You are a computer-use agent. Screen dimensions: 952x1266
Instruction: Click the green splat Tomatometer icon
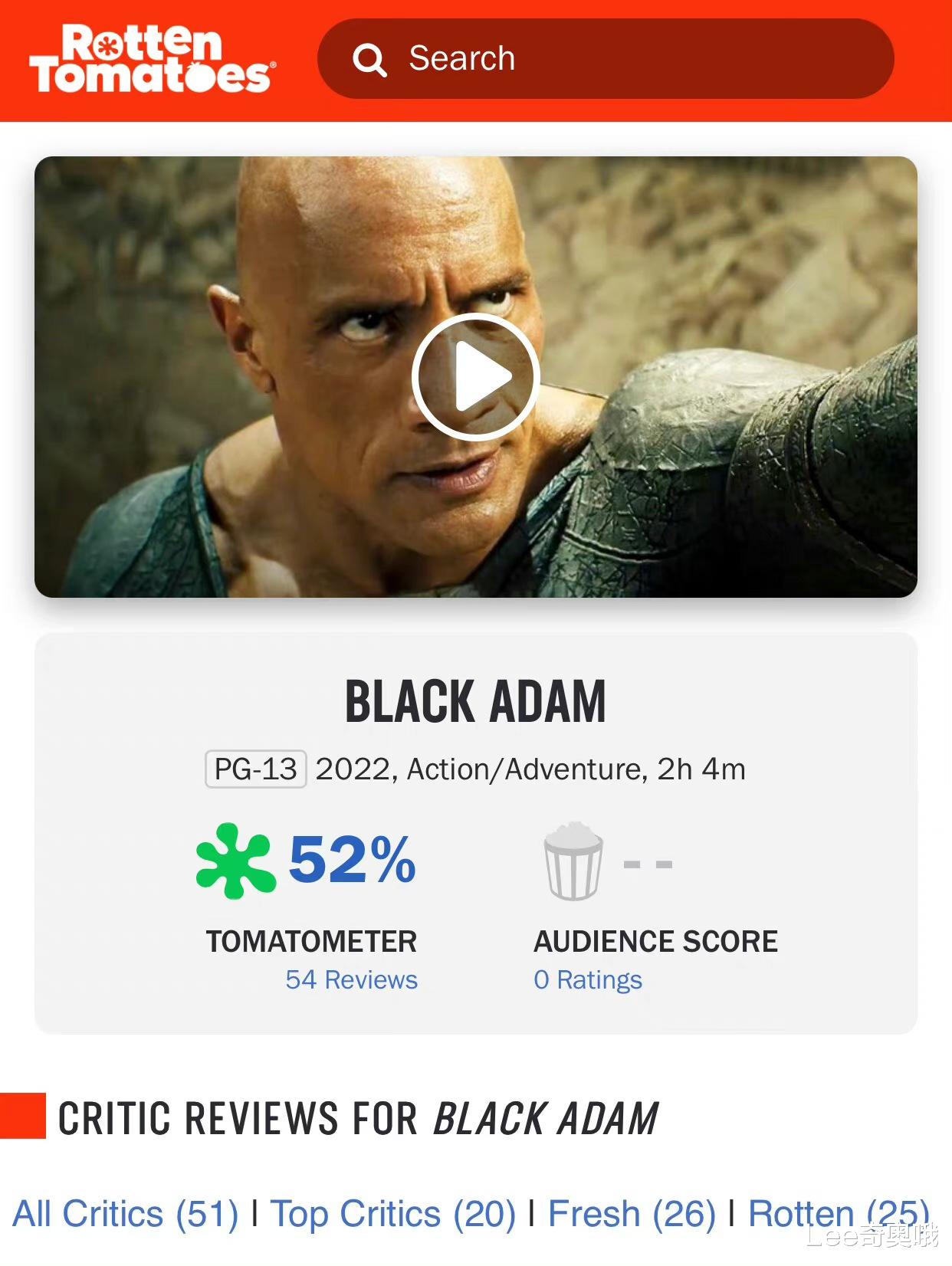pos(235,861)
